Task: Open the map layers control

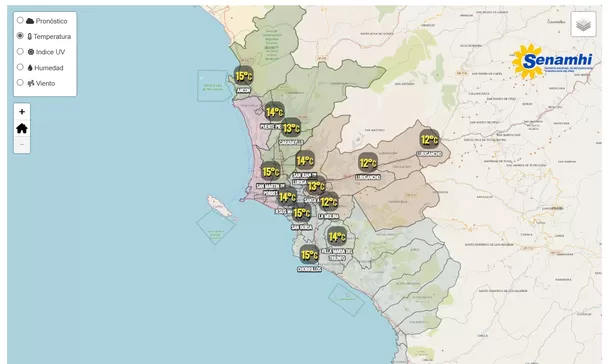Action: pos(583,24)
